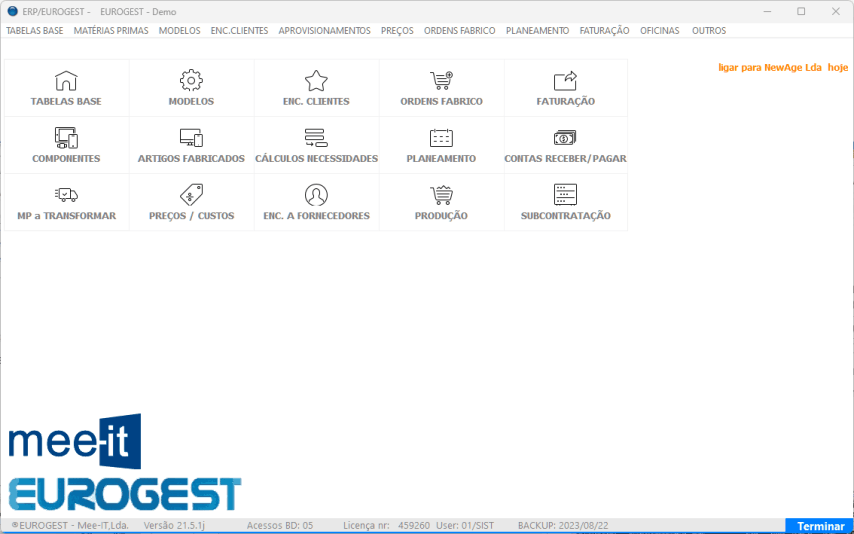Open the Produção basket icon
This screenshot has height=534, width=854.
441,195
